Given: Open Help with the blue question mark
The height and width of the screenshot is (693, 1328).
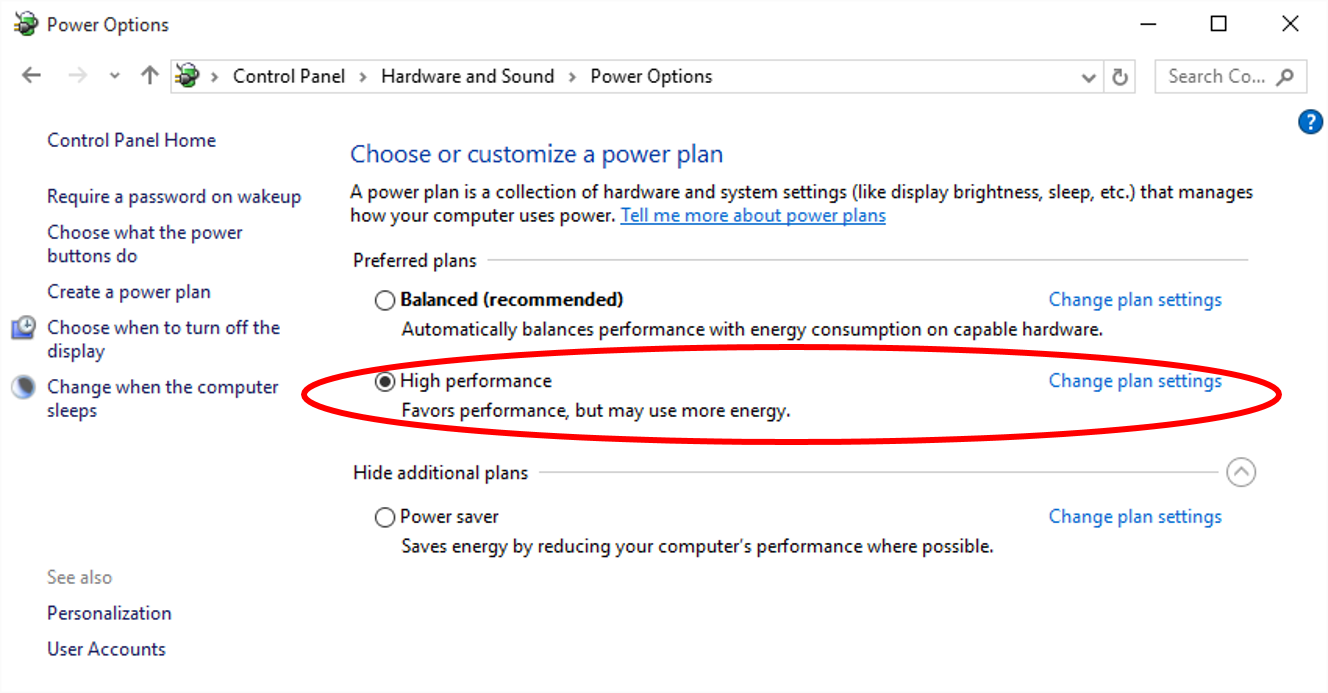Looking at the screenshot, I should (x=1310, y=122).
